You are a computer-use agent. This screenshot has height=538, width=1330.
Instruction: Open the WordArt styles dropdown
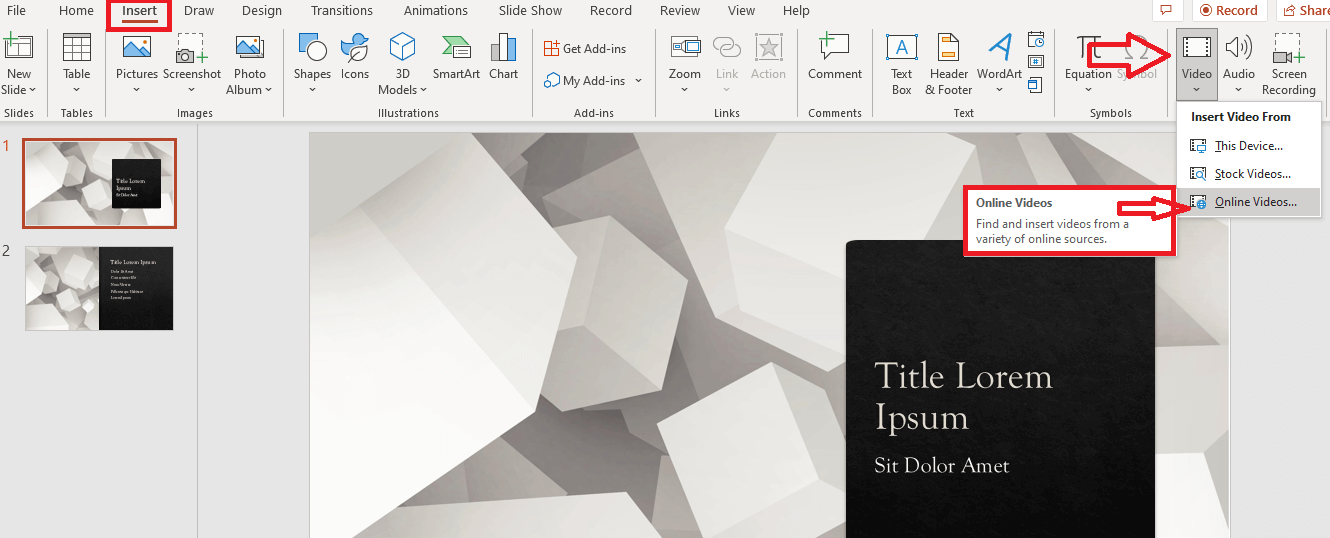(x=999, y=90)
